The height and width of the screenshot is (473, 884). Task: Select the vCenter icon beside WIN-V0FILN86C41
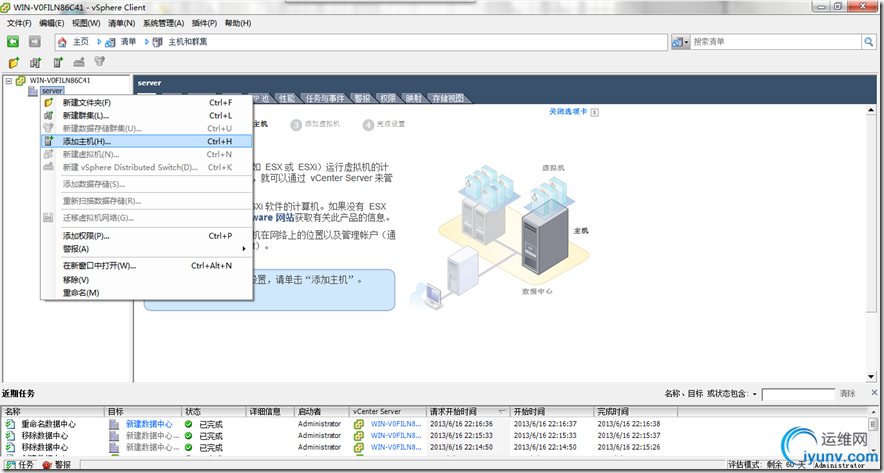tap(20, 81)
